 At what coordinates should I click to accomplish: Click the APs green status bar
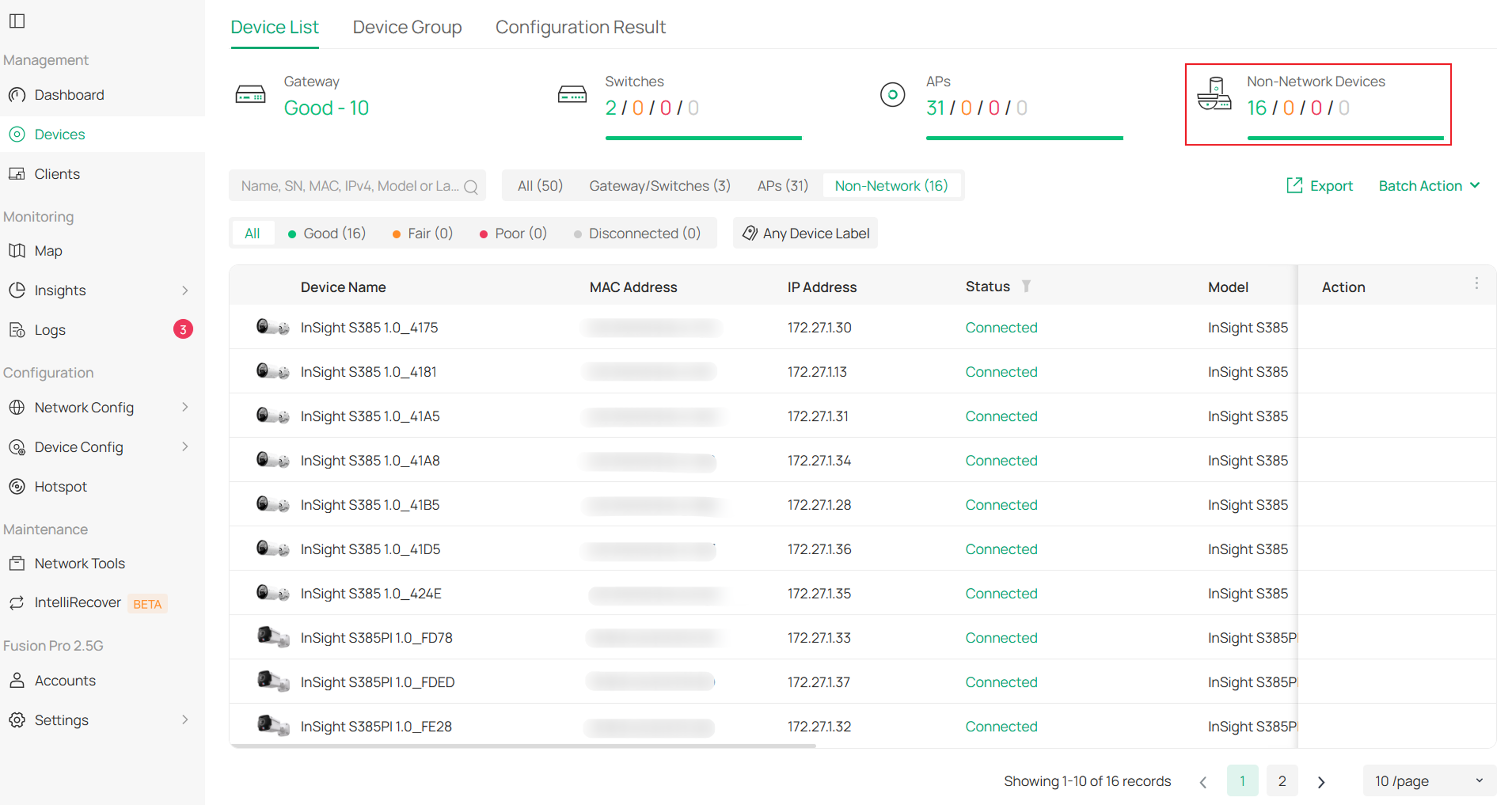tap(1025, 138)
